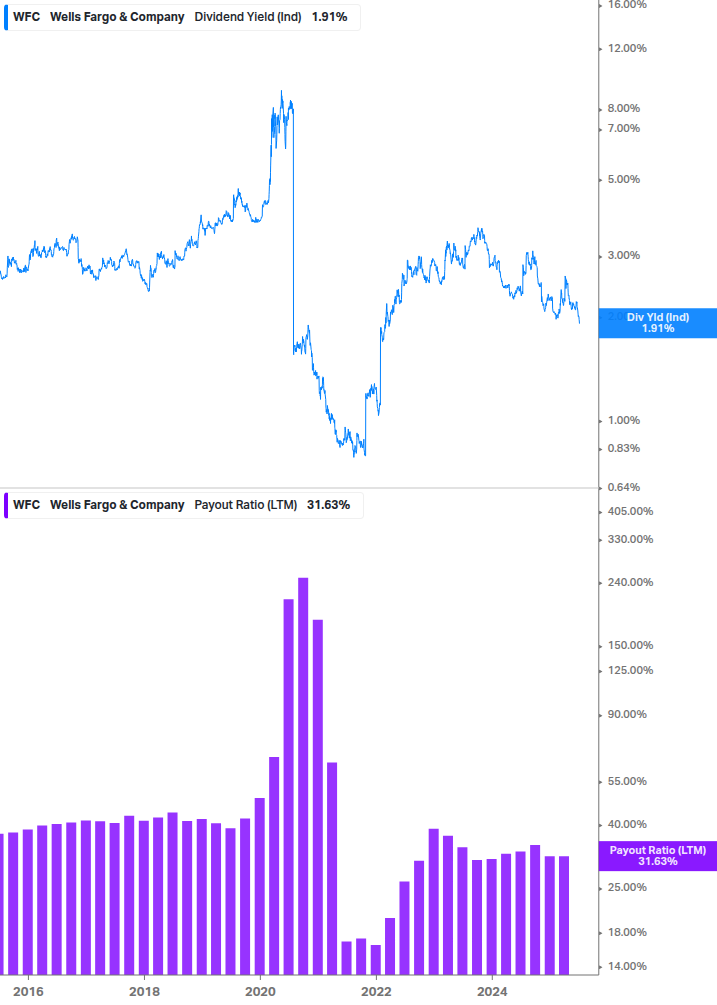
Task: Select the WFC Dividend Yield (Ind) legend
Action: (x=182, y=17)
